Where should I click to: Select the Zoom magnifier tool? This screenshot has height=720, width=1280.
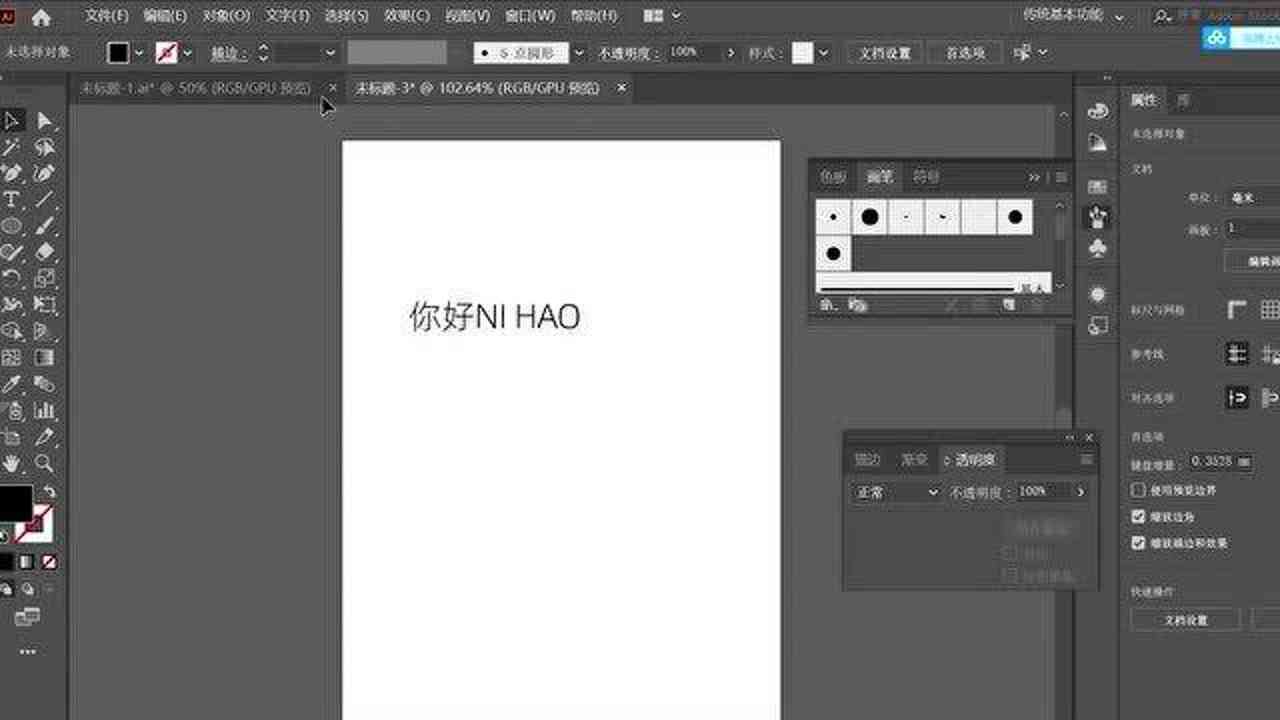click(44, 463)
